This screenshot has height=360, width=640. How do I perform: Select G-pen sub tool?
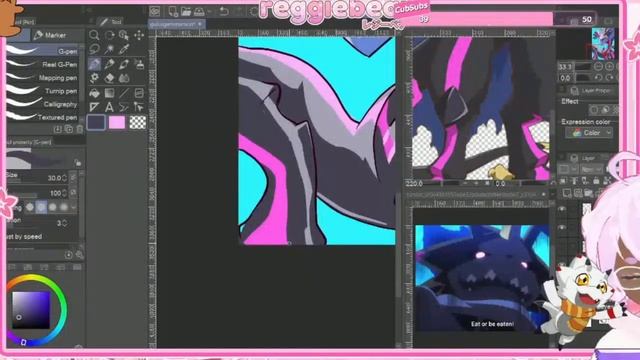point(42,51)
